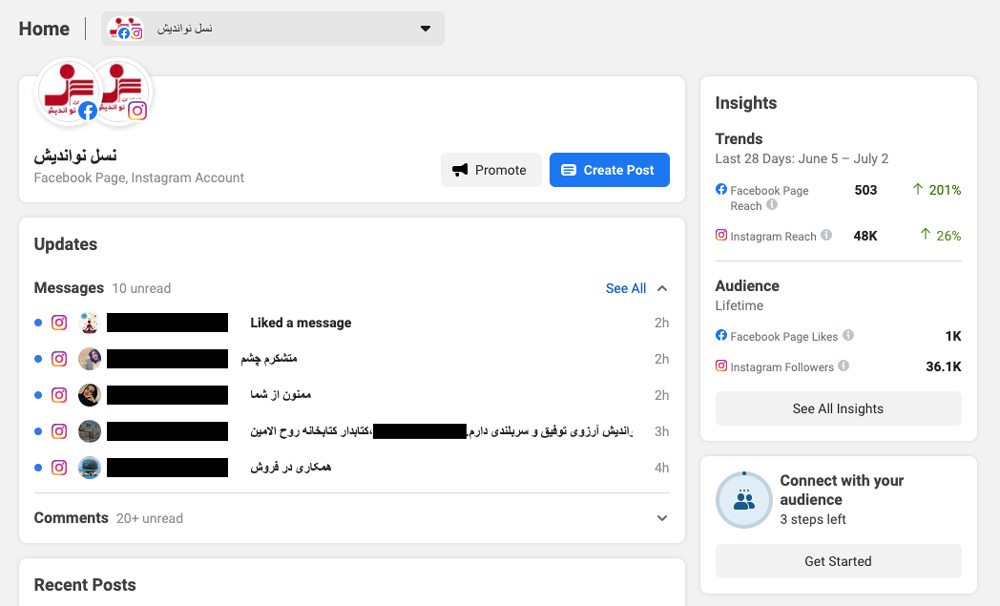Click Instagram icon on 'متشکرم چشم' row
Screen dimensions: 1000x606
click(x=59, y=359)
